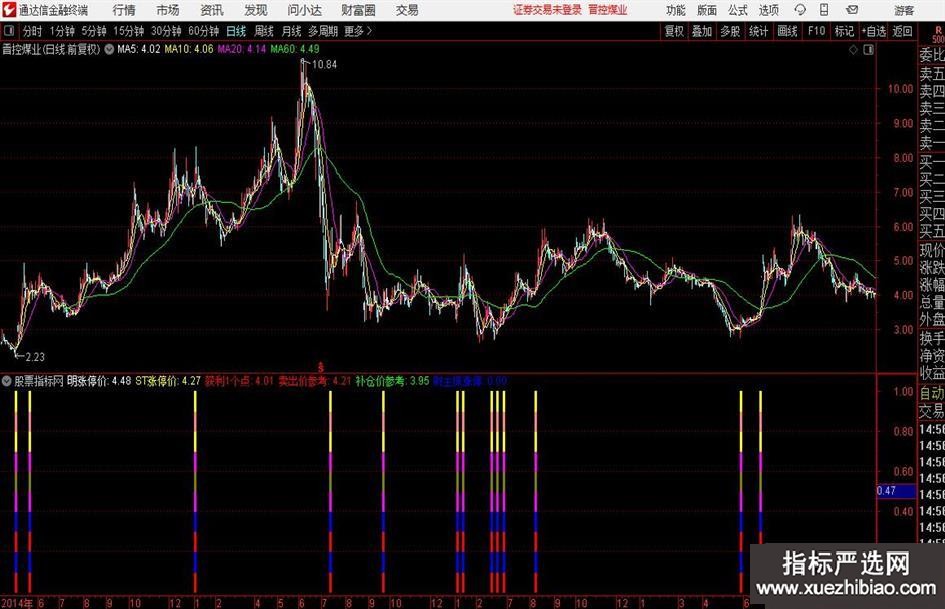Click the blue 0.47 axis value marker
This screenshot has height=609, width=945.
896,491
